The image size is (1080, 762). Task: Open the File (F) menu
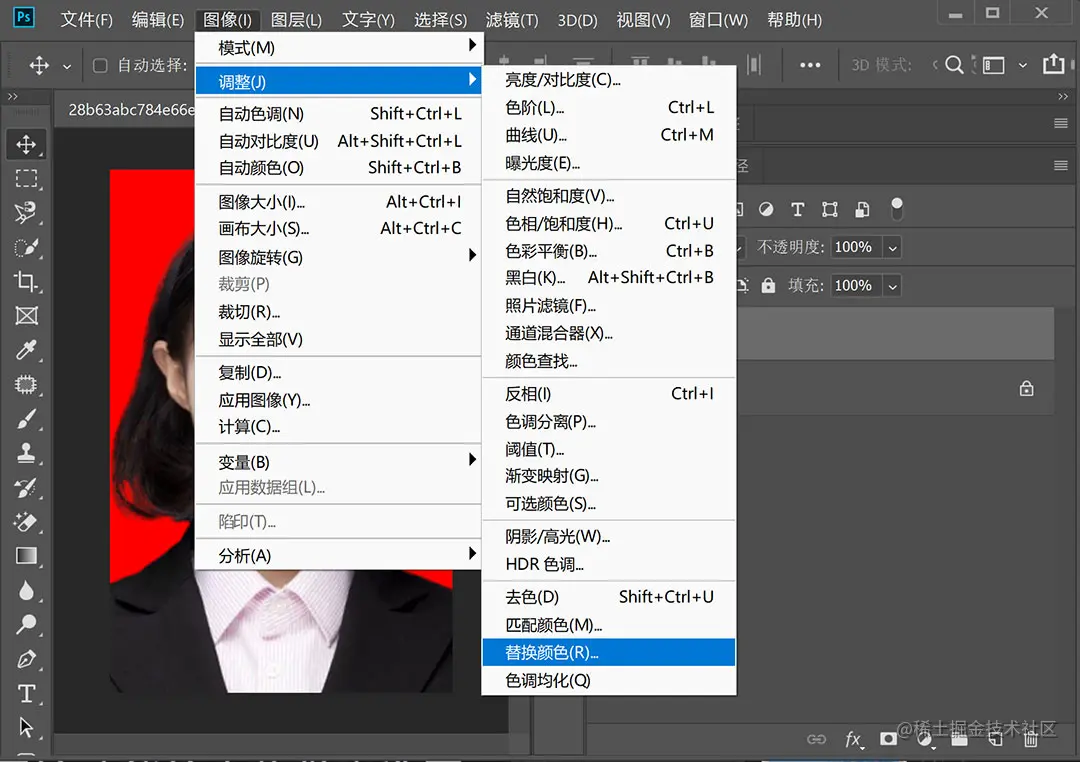[86, 20]
